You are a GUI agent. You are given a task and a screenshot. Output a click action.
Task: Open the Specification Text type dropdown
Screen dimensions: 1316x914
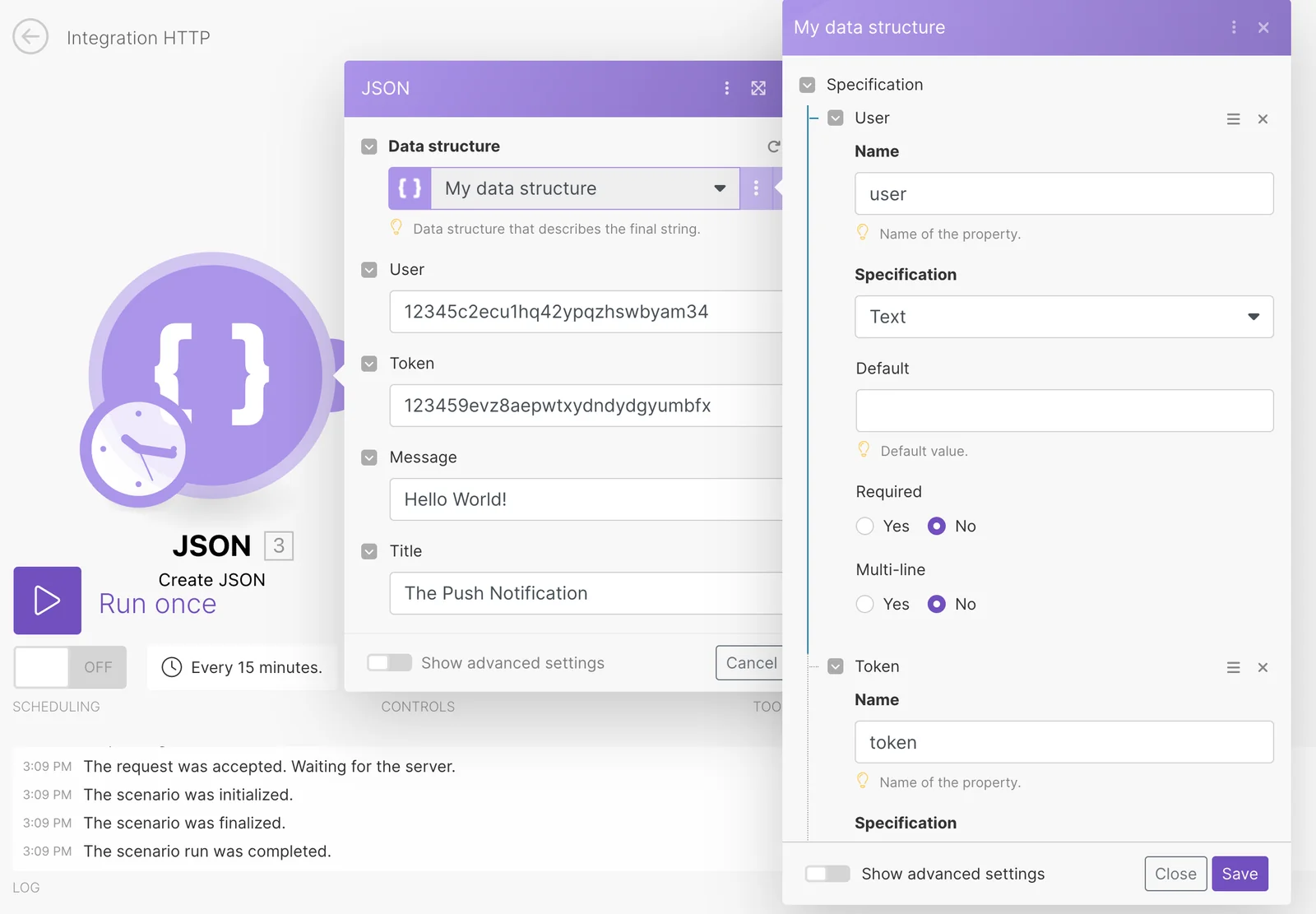[x=1063, y=317]
